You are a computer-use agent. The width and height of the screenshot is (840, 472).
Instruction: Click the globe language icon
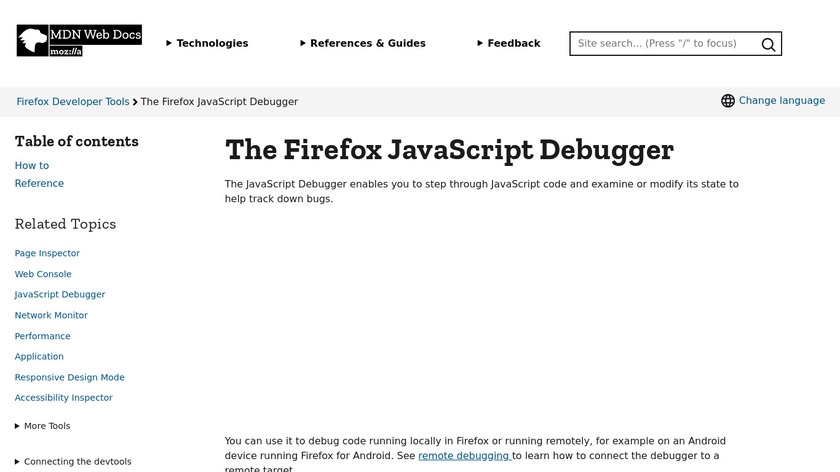click(728, 101)
